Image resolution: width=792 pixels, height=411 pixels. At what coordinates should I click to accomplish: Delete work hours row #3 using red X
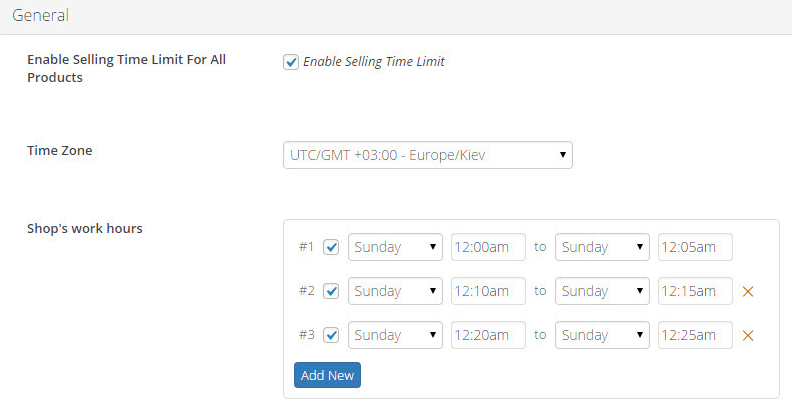click(748, 335)
